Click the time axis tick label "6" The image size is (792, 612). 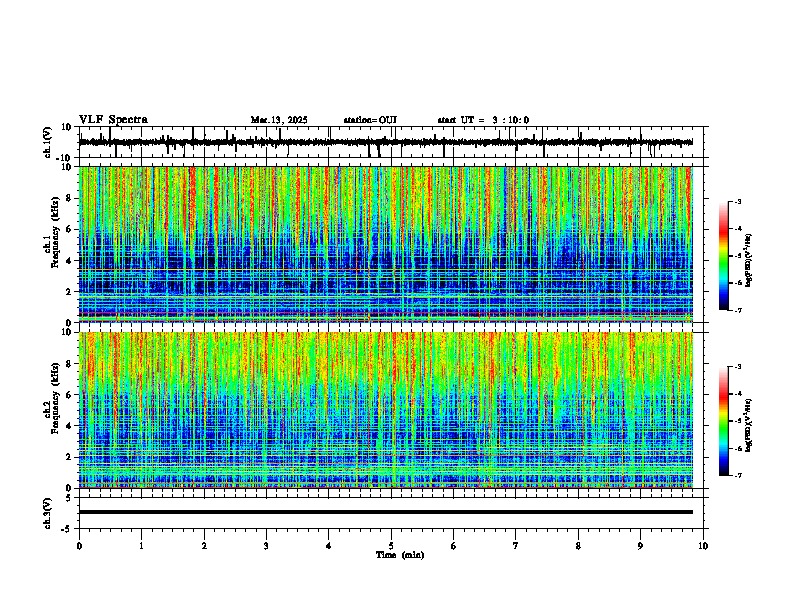tap(453, 546)
